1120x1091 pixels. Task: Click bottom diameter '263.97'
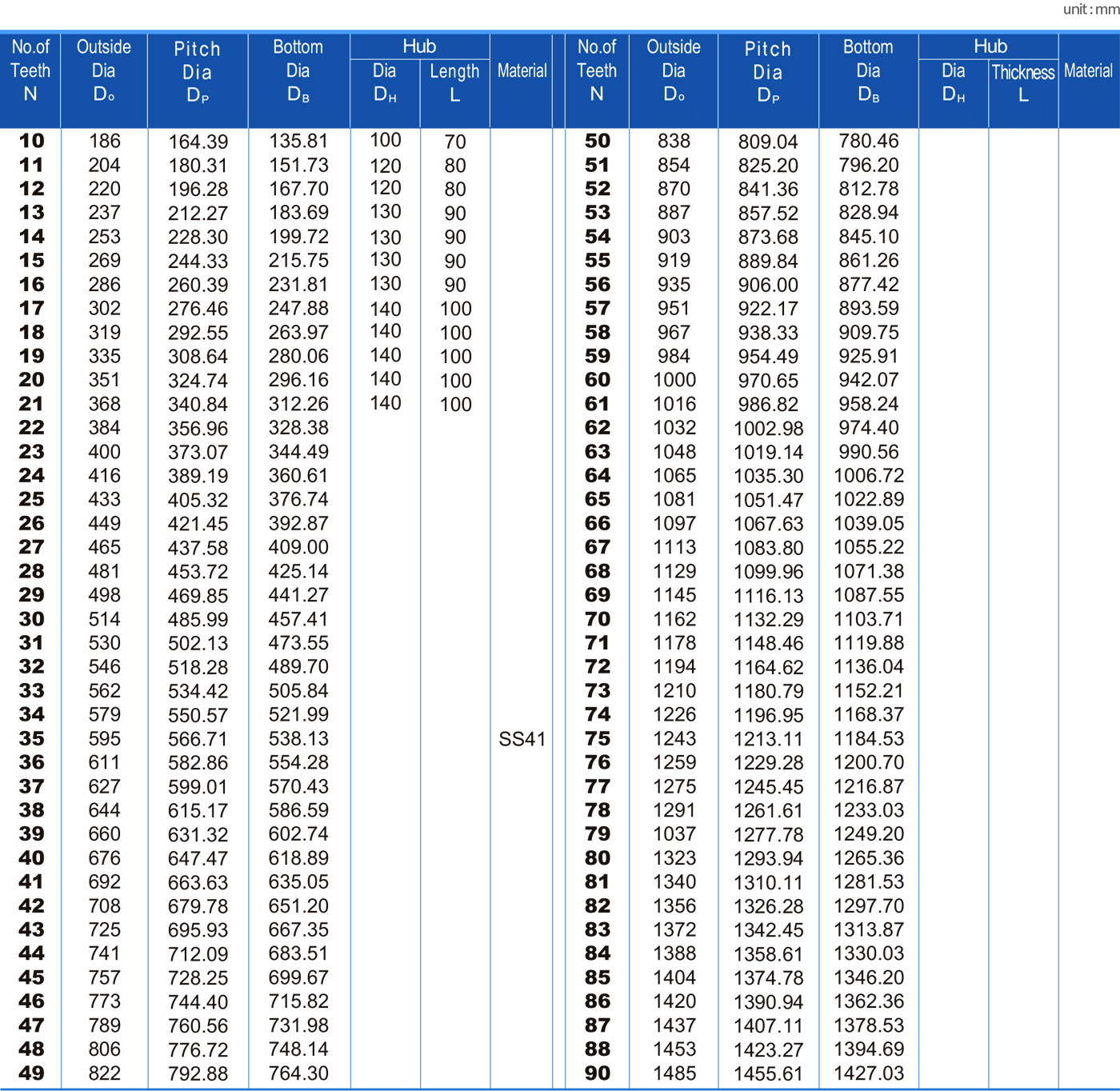click(x=298, y=333)
